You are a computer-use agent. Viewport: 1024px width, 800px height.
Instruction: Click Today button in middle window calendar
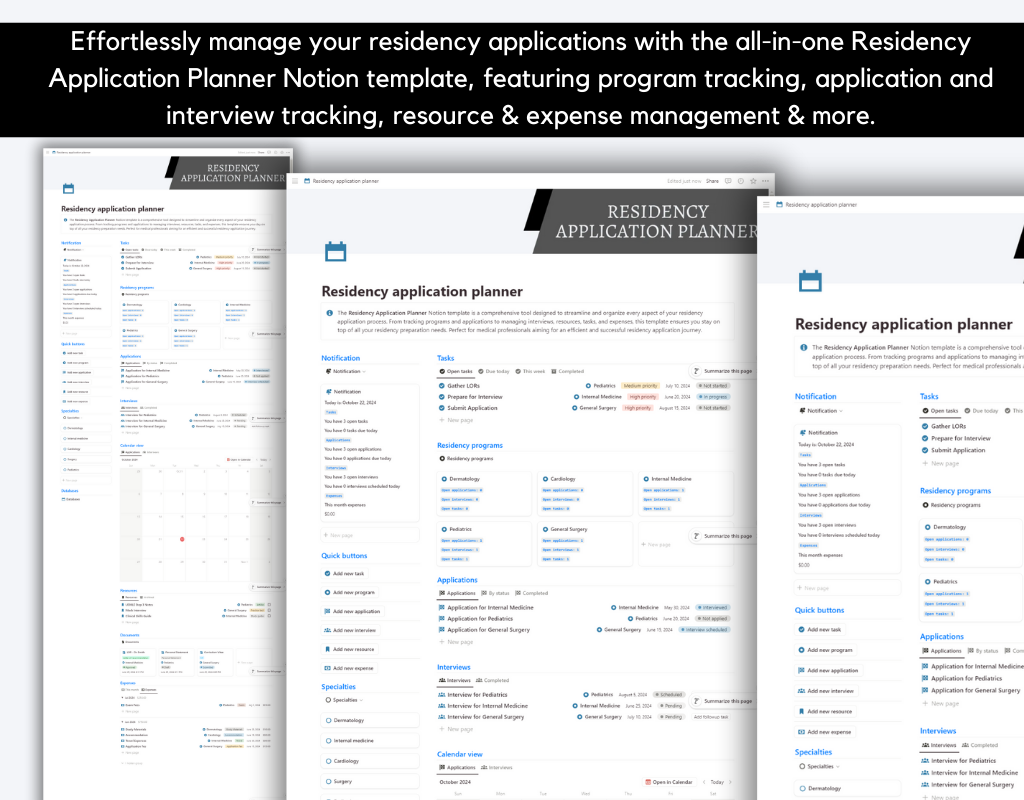pos(717,782)
